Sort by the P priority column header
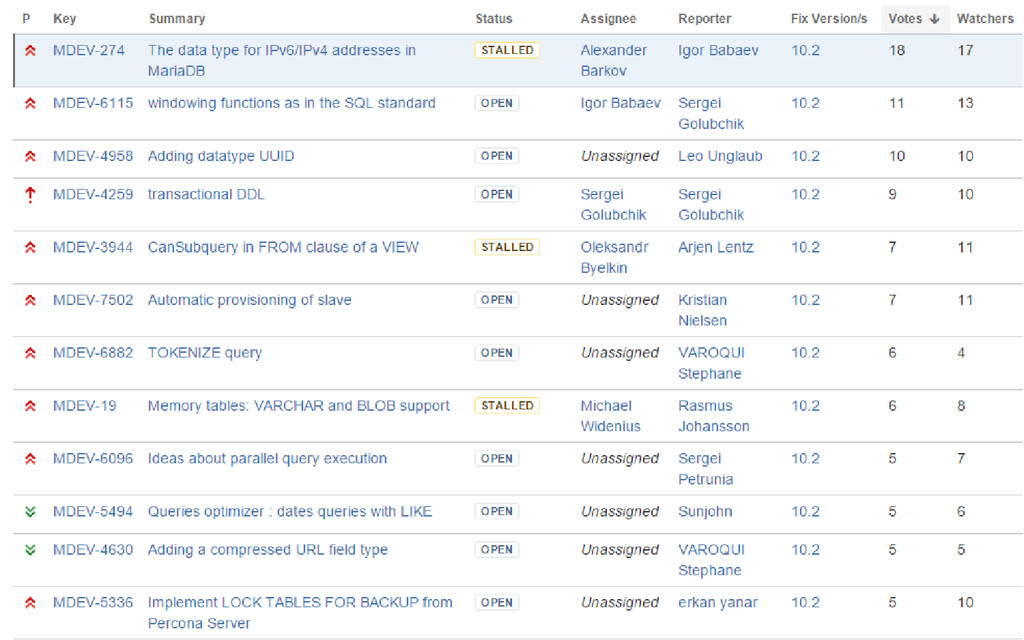1024x640 pixels. pyautogui.click(x=26, y=19)
